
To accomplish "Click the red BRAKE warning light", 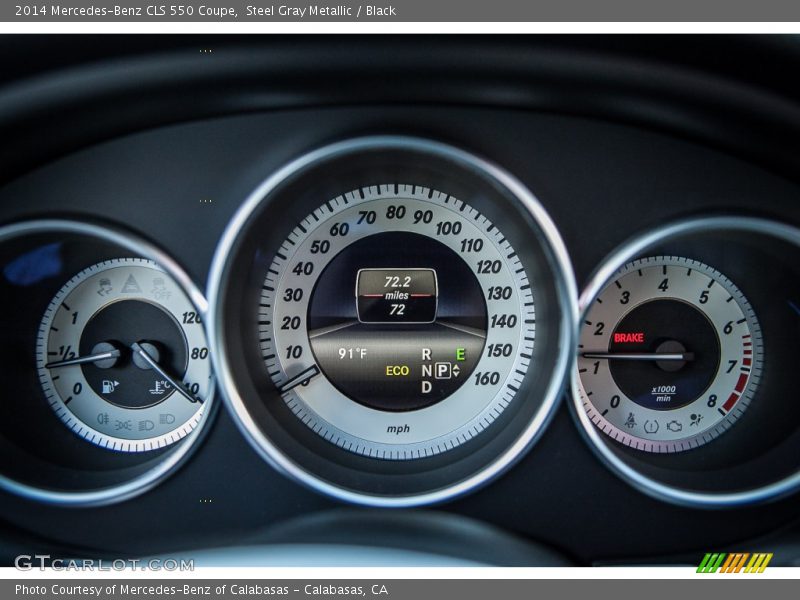I will (x=628, y=338).
